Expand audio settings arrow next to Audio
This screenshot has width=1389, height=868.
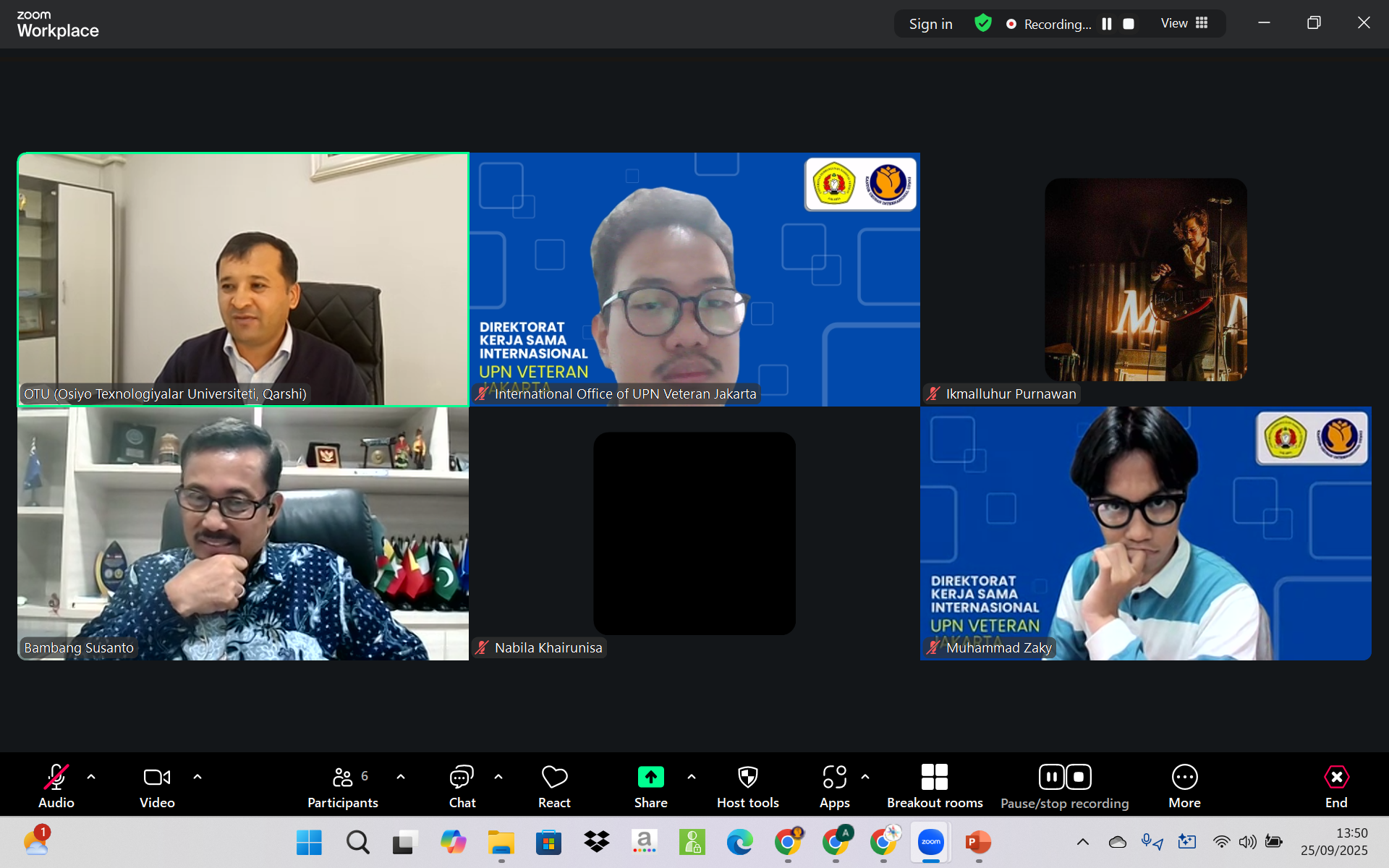(x=91, y=777)
